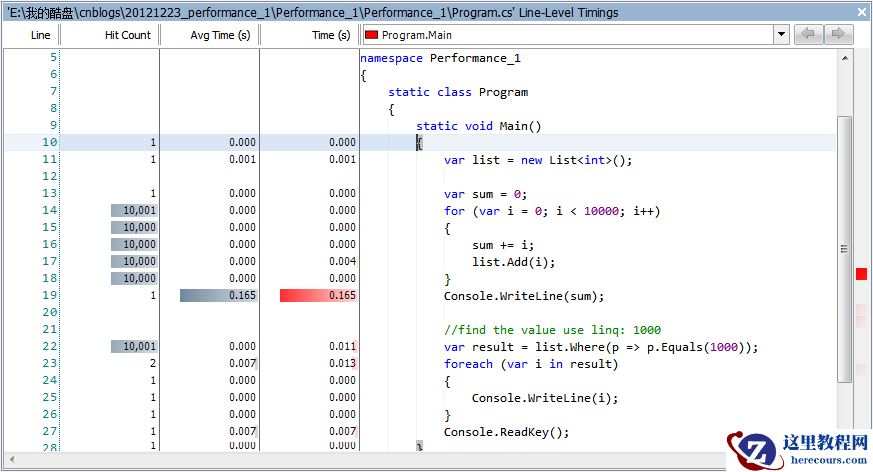Open the Program.Main method dropdown
This screenshot has height=472, width=873.
point(575,35)
